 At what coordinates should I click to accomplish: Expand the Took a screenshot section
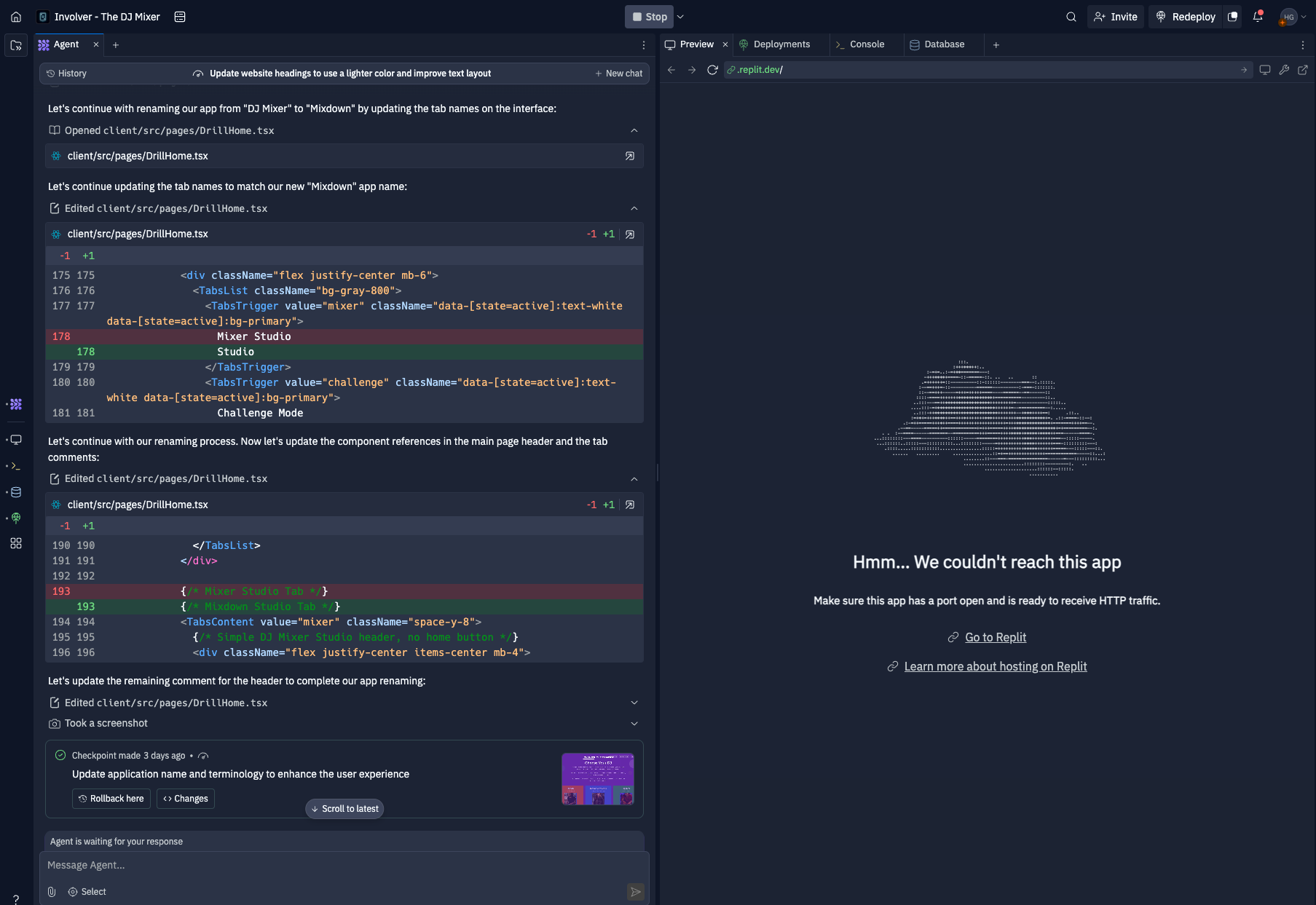[x=634, y=723]
